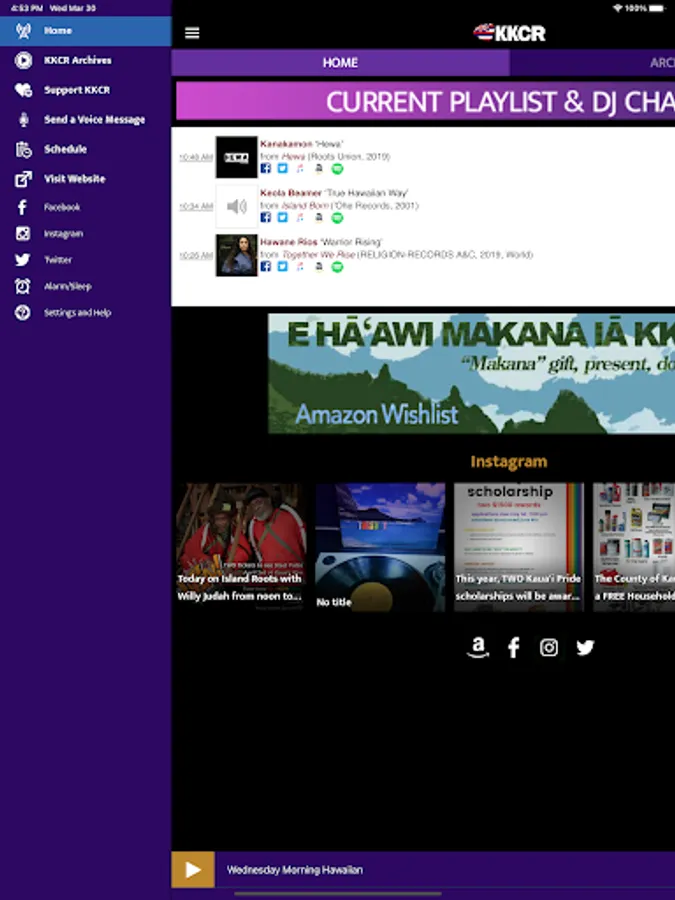Go to Settings and Help
The width and height of the screenshot is (675, 900).
click(77, 313)
